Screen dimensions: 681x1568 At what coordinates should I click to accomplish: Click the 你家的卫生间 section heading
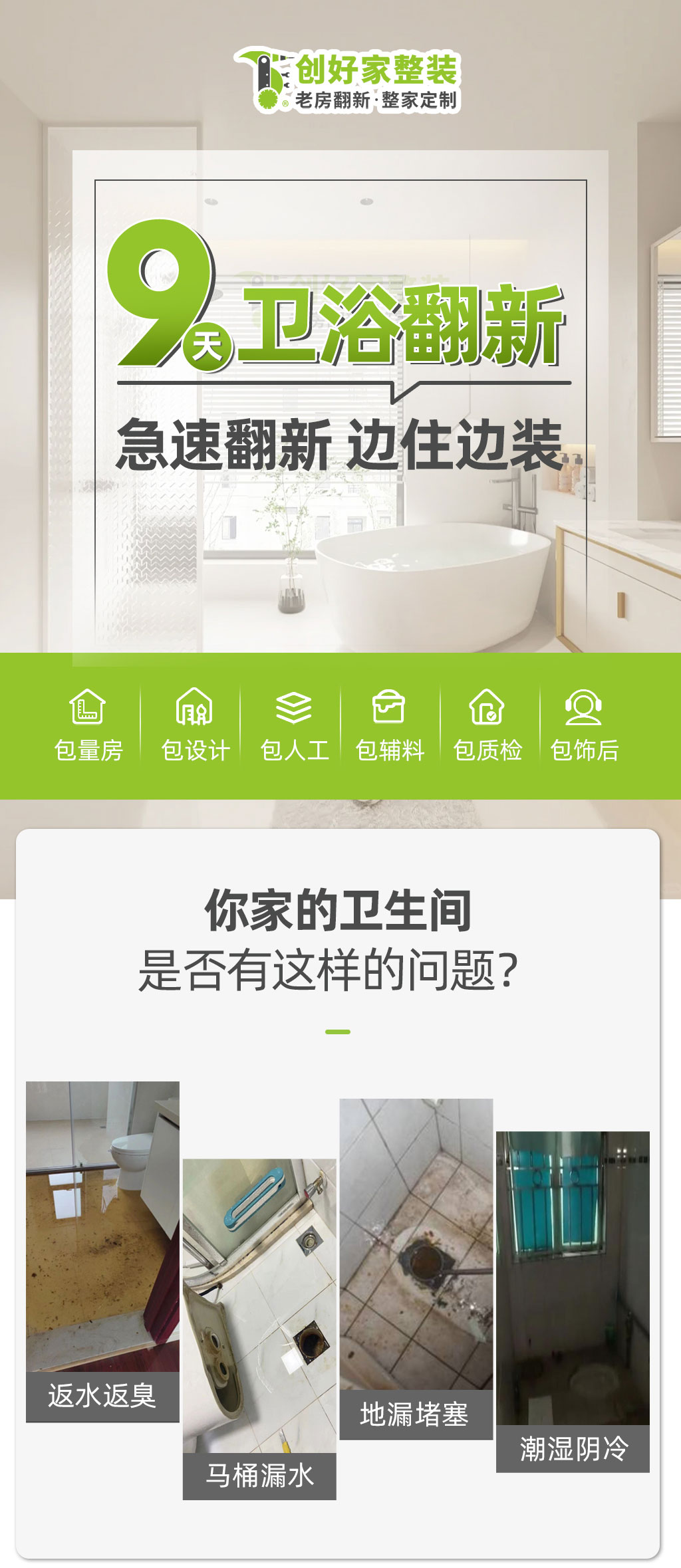338,910
